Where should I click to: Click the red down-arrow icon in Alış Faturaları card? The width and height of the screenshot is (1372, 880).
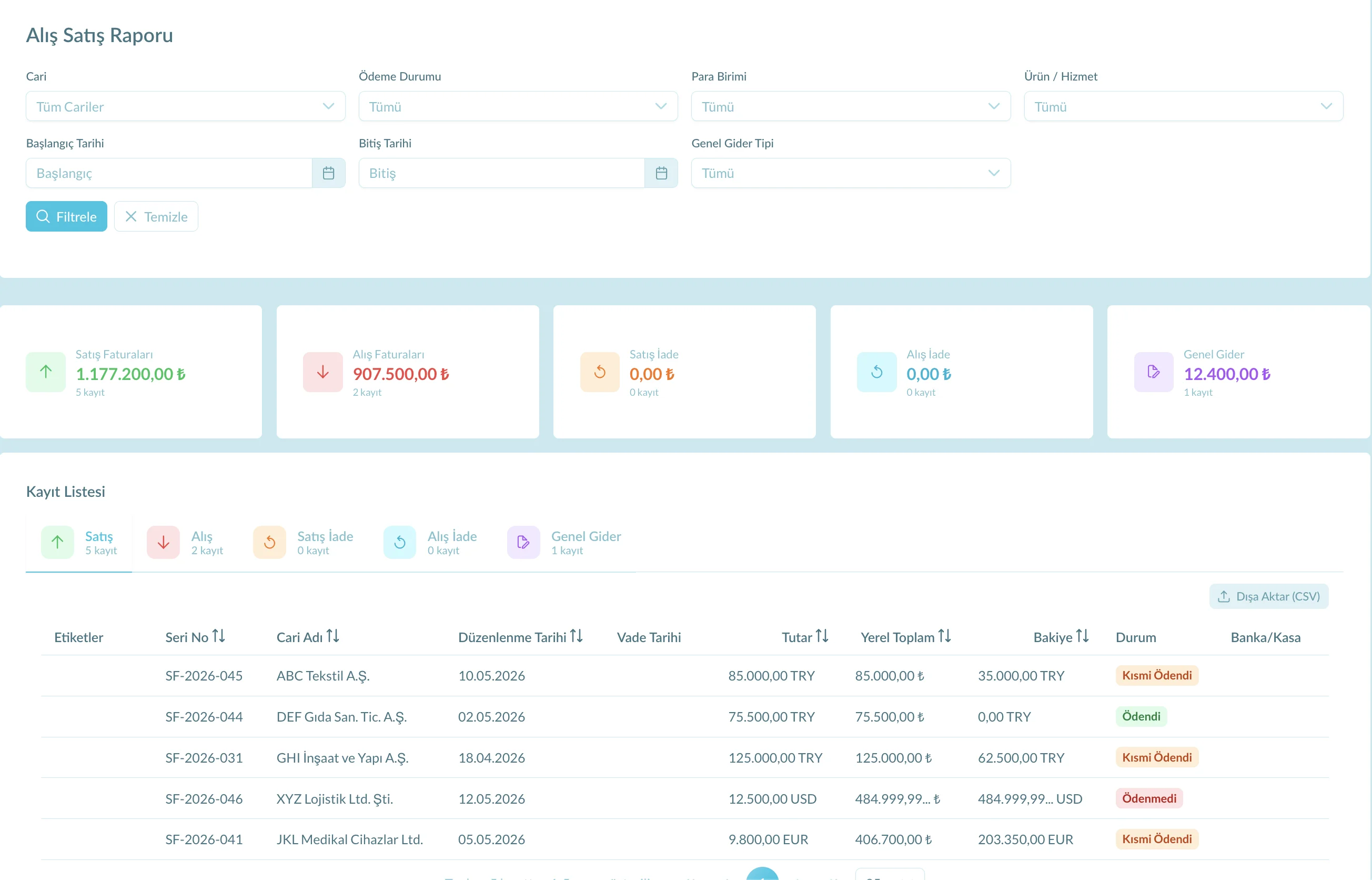pyautogui.click(x=322, y=372)
